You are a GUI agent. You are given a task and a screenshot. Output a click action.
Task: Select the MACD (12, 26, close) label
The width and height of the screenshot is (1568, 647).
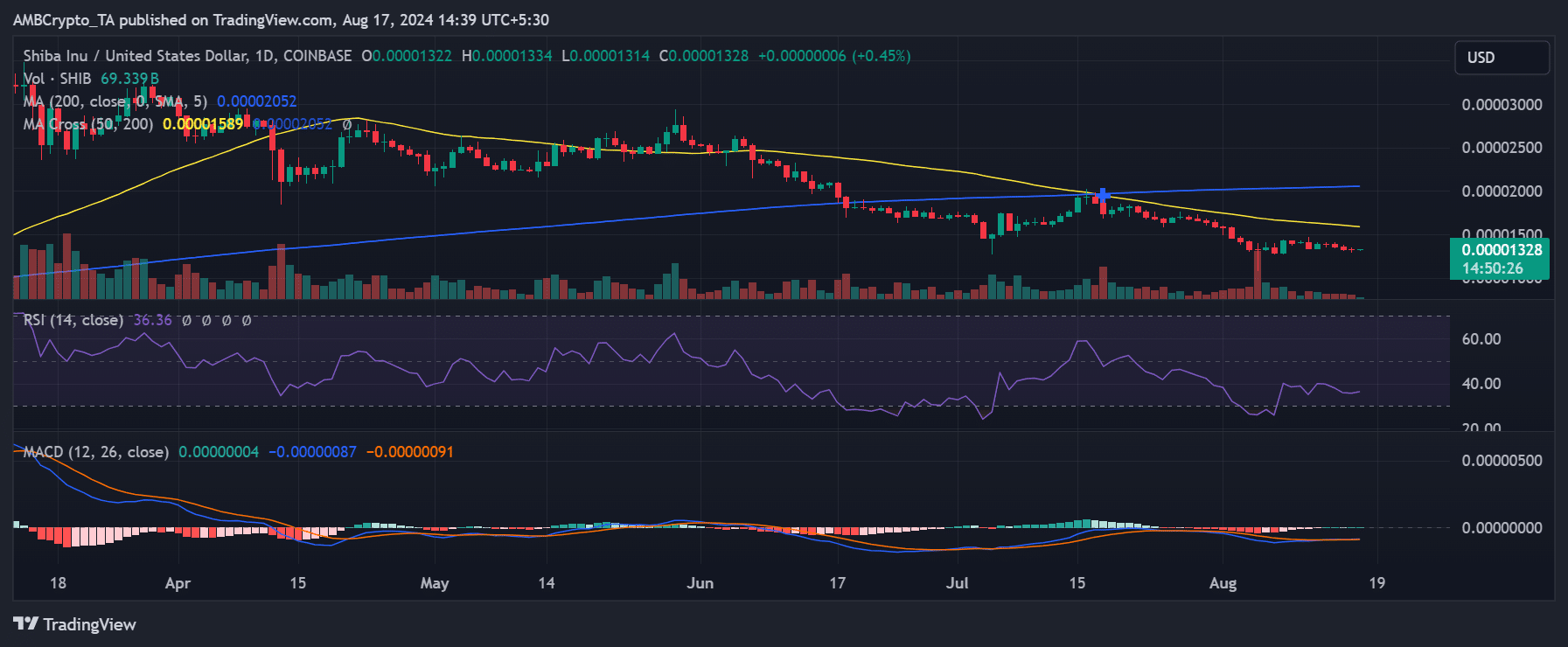95,452
